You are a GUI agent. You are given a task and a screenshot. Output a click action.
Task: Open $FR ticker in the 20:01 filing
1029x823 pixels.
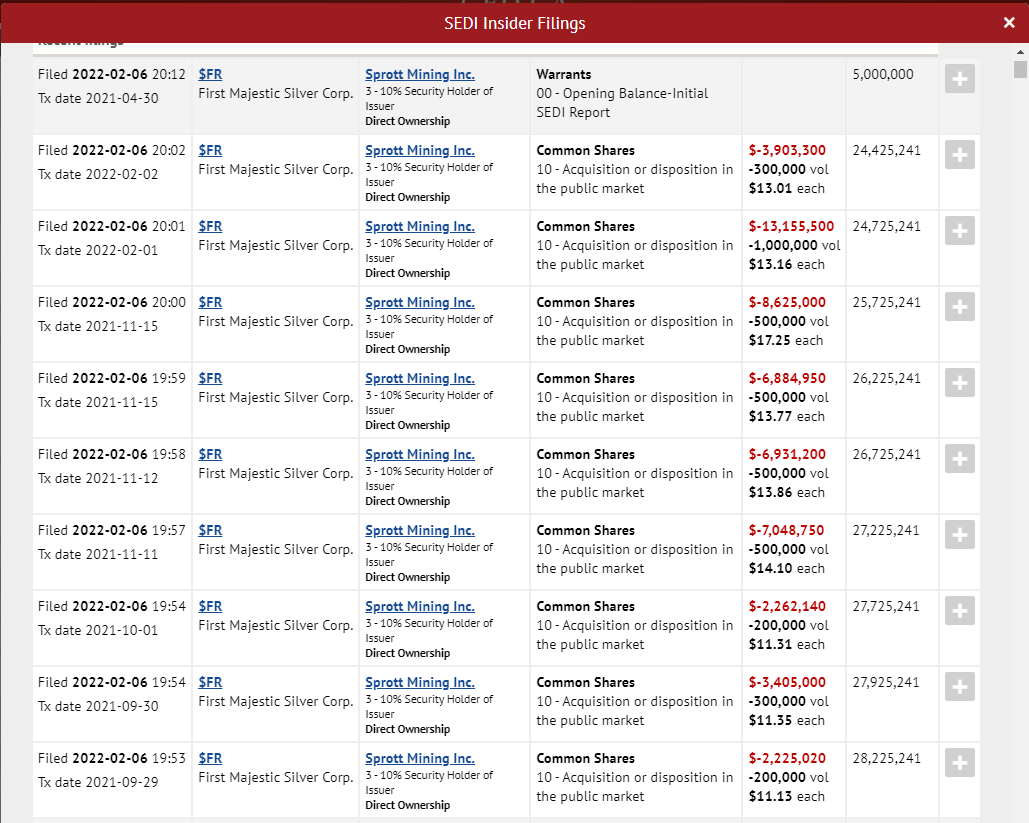210,226
